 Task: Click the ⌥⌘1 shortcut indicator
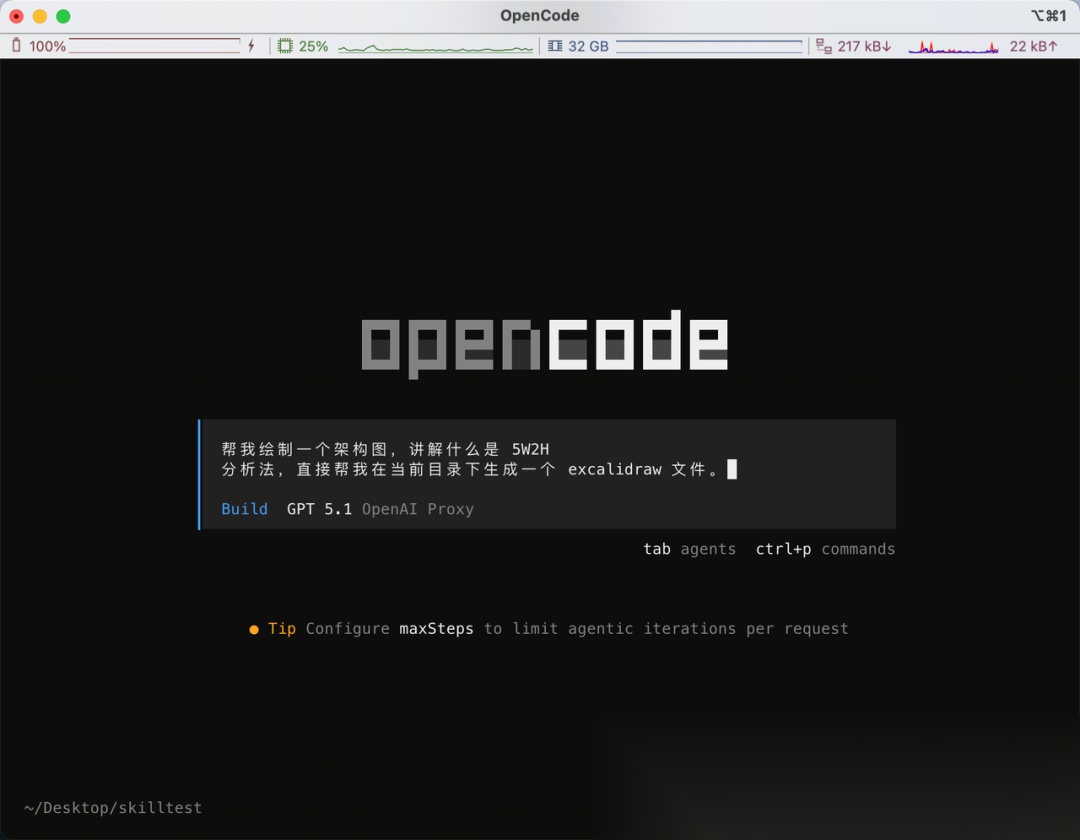pyautogui.click(x=1048, y=16)
